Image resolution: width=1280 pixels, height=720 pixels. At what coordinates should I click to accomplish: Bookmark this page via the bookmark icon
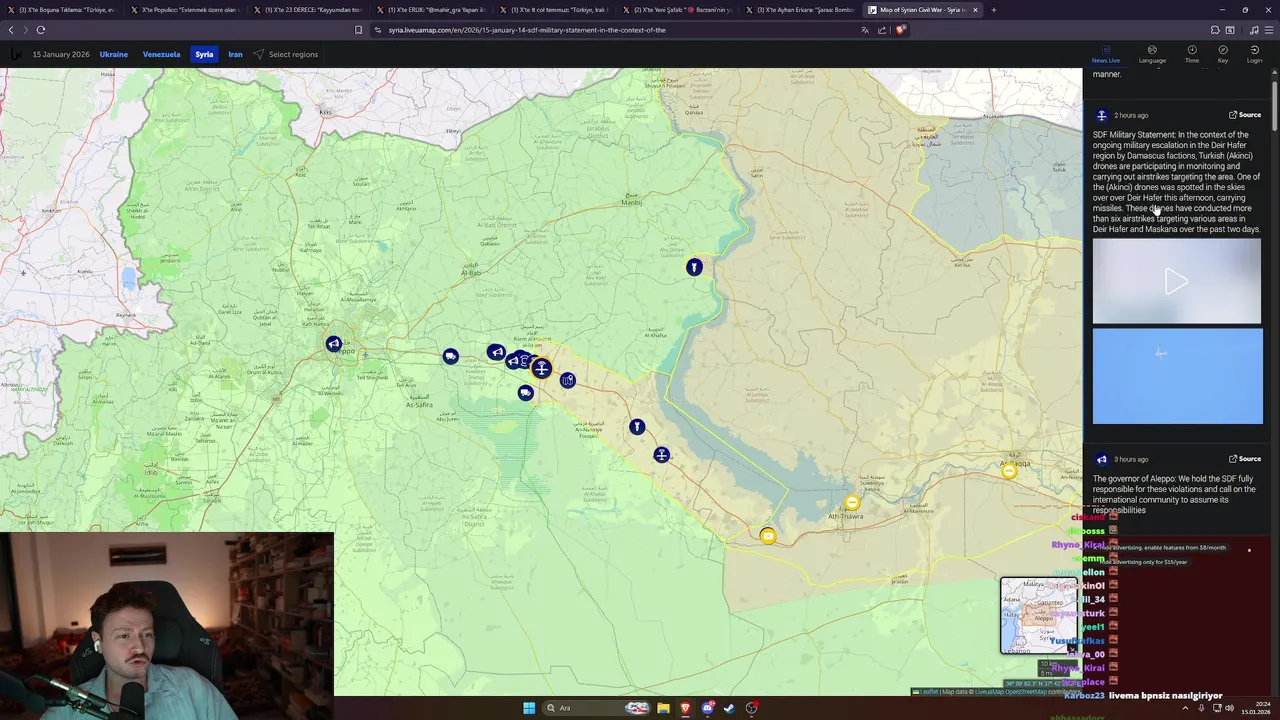coord(359,30)
